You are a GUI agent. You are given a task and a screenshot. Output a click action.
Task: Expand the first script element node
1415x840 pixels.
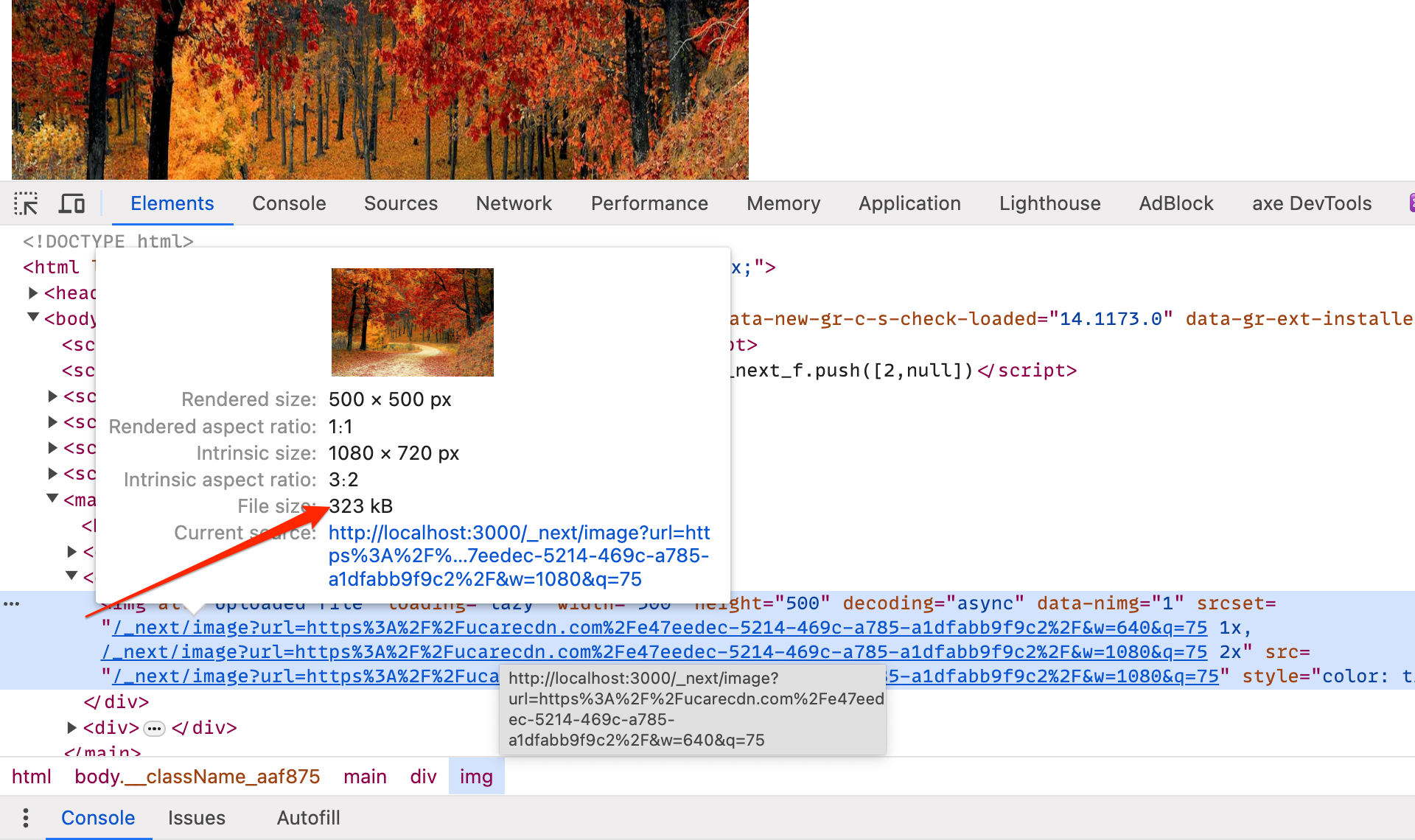[52, 396]
